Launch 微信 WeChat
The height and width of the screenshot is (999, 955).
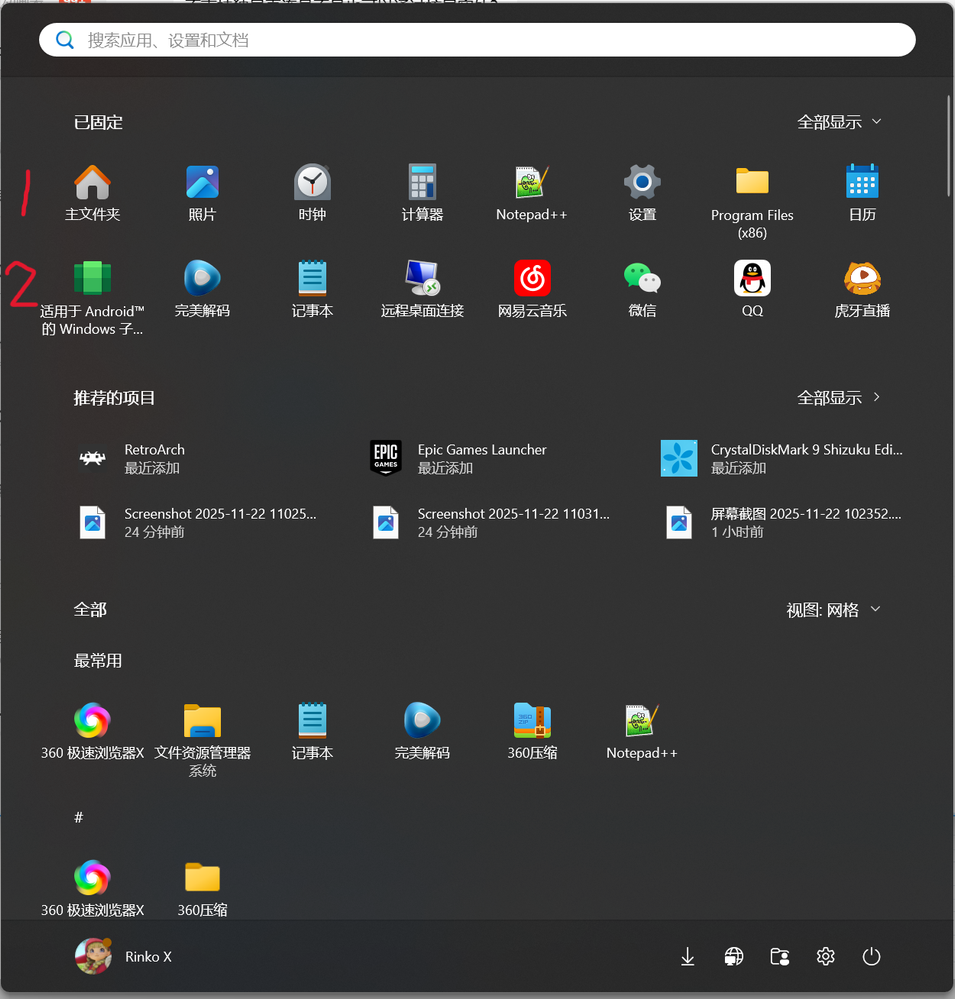(642, 289)
